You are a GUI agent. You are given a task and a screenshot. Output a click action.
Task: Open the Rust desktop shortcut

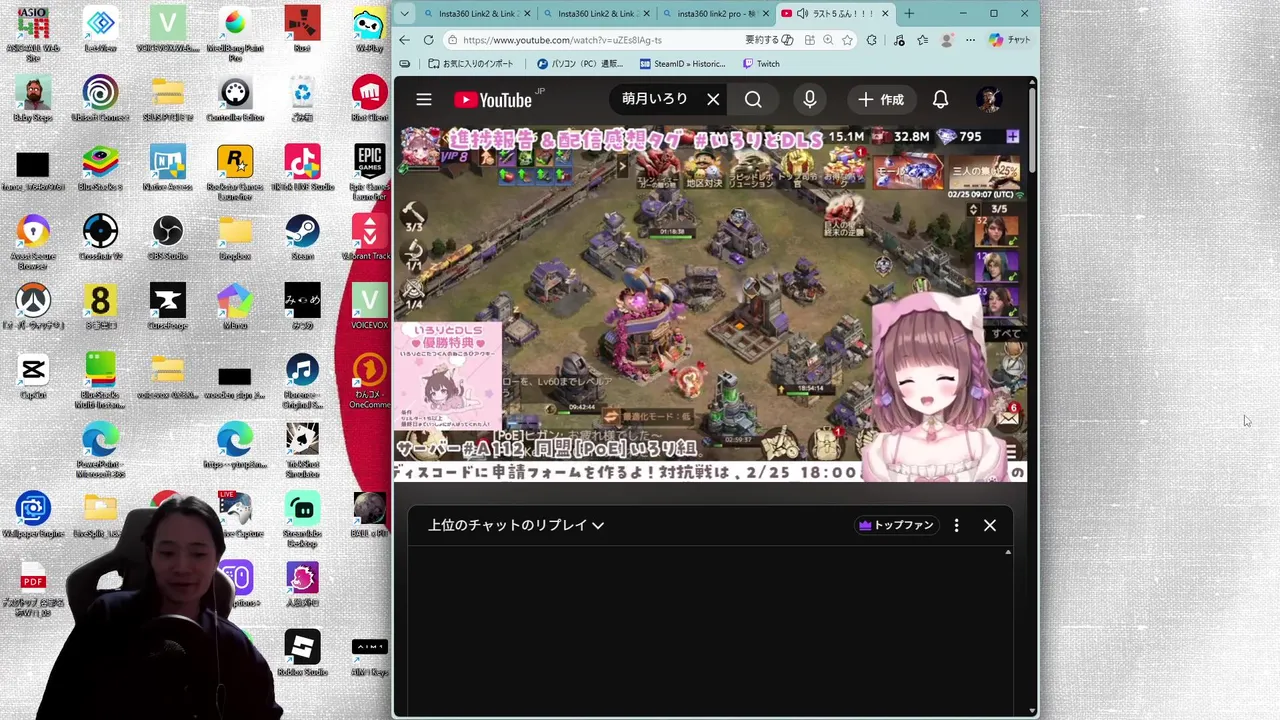click(302, 28)
